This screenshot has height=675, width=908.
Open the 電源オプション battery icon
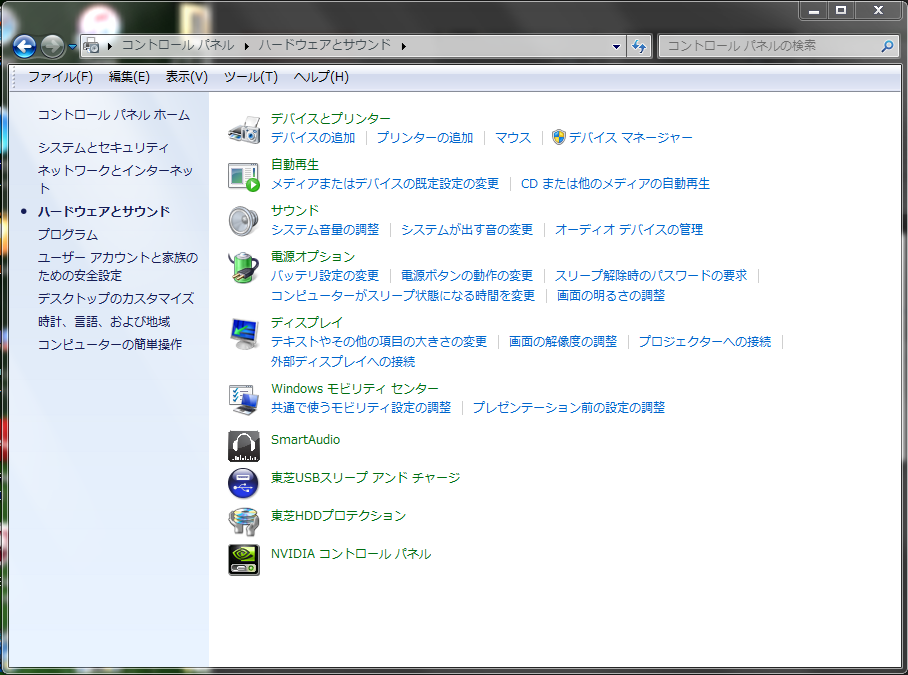244,267
